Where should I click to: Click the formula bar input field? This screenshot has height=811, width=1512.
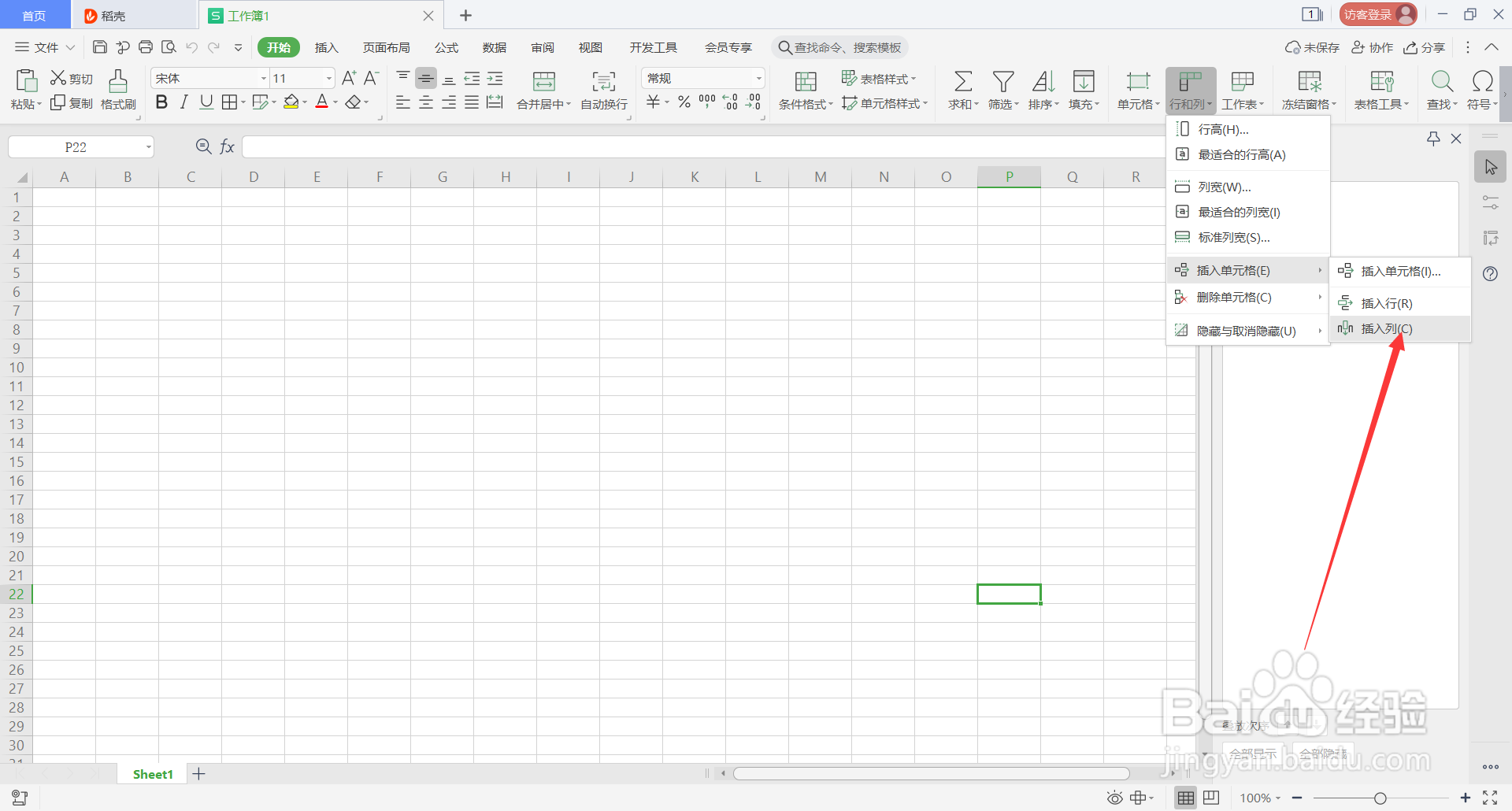pos(703,146)
